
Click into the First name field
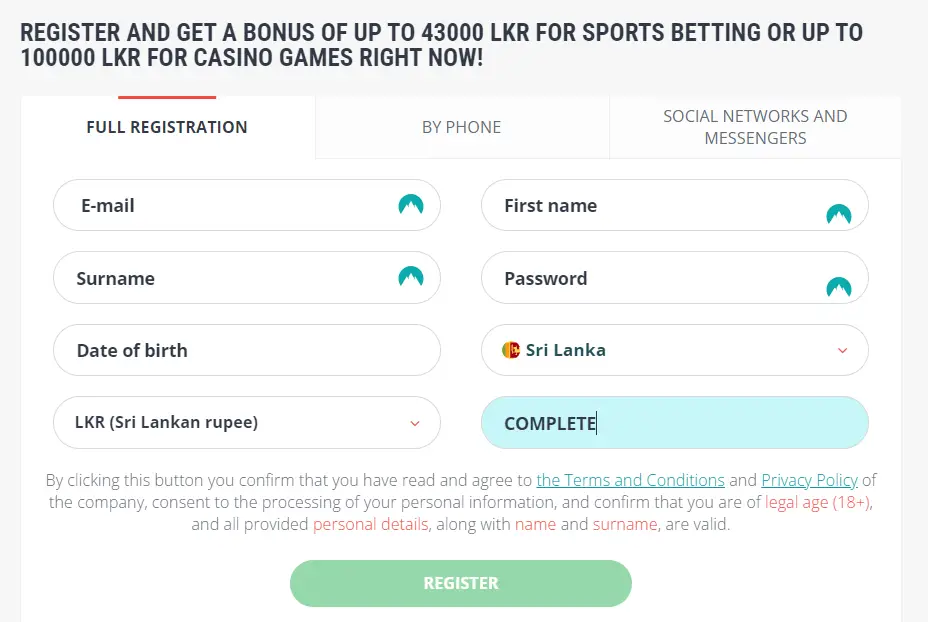point(650,206)
